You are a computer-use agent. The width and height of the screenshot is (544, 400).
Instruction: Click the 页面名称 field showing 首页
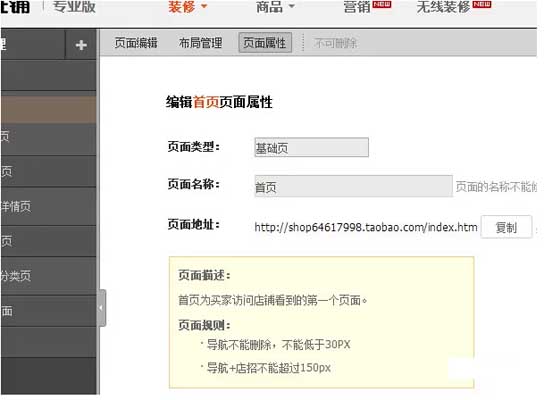coord(353,186)
